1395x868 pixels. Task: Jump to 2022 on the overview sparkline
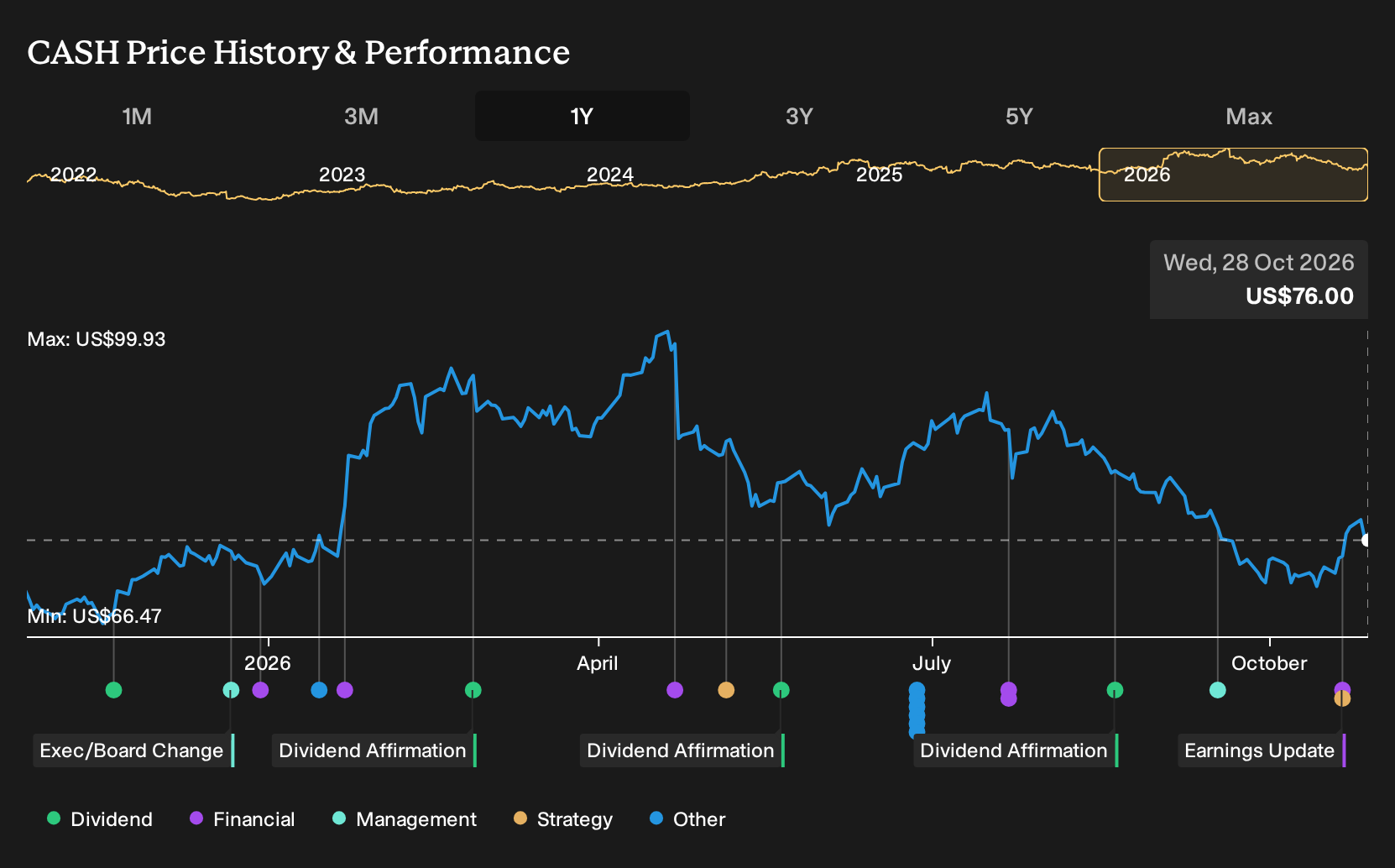(74, 175)
